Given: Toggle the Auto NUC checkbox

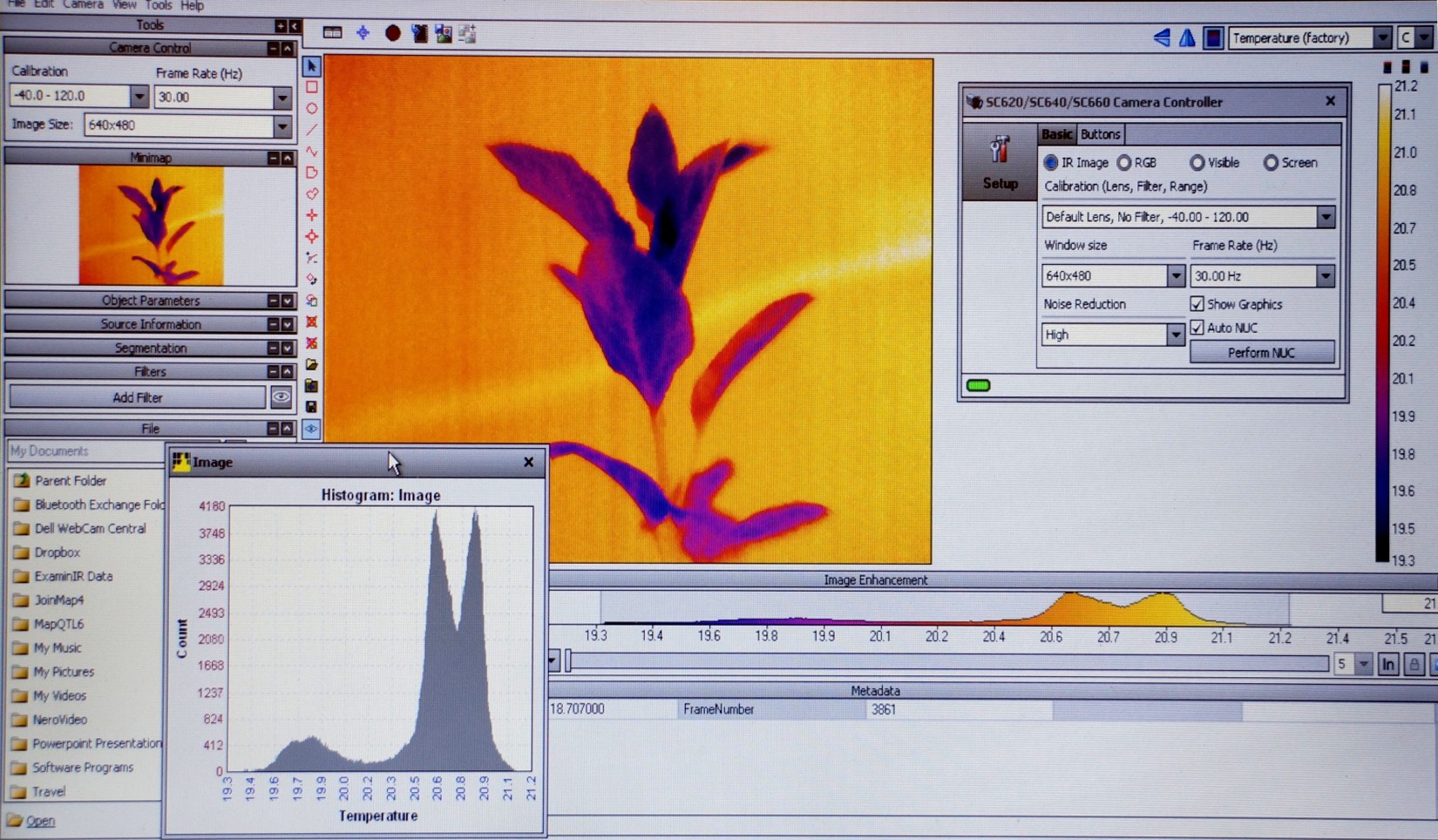Looking at the screenshot, I should [x=1197, y=328].
